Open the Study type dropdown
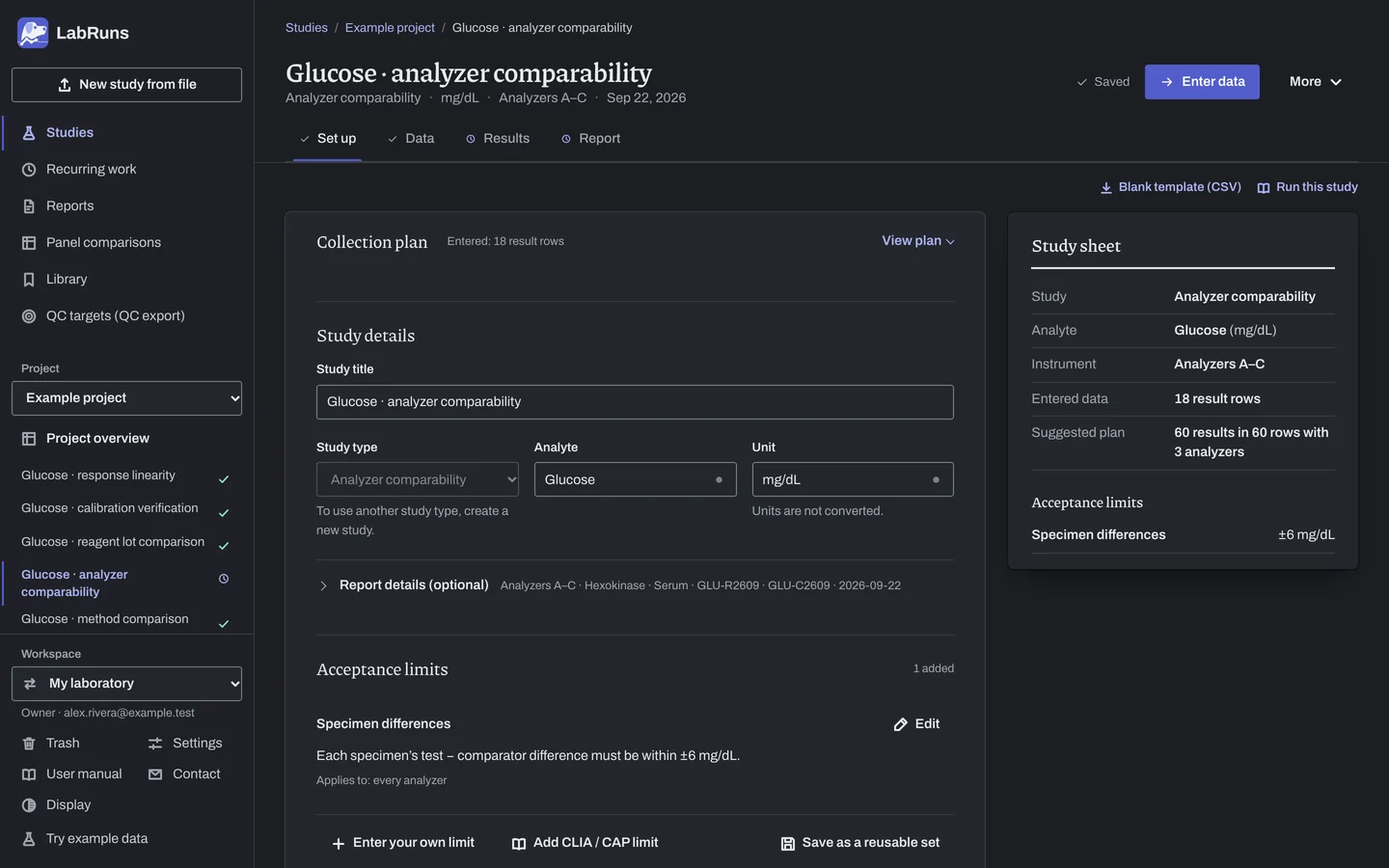 coord(418,479)
